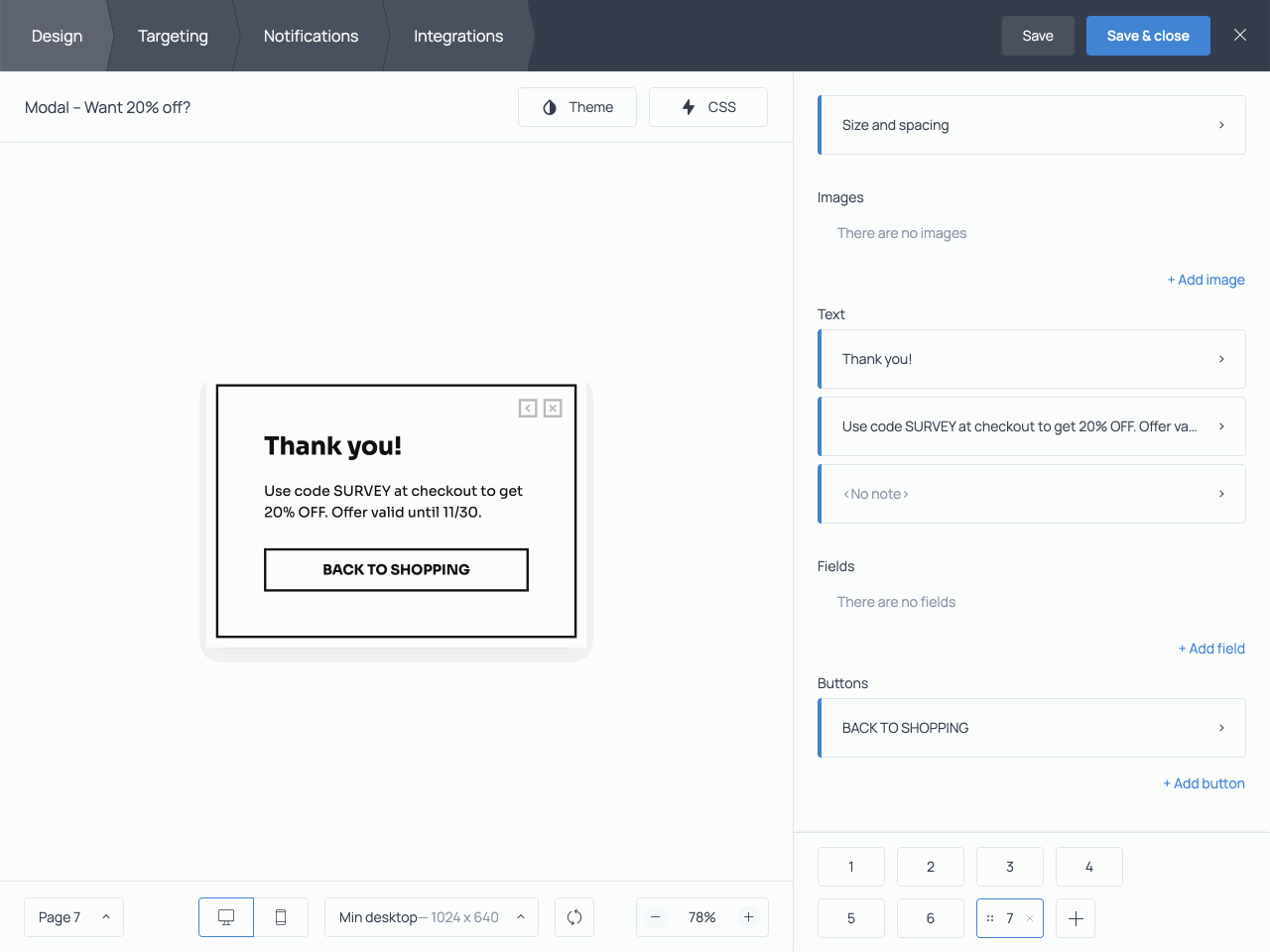Switch preview to mobile view
This screenshot has height=952, width=1270.
281,917
